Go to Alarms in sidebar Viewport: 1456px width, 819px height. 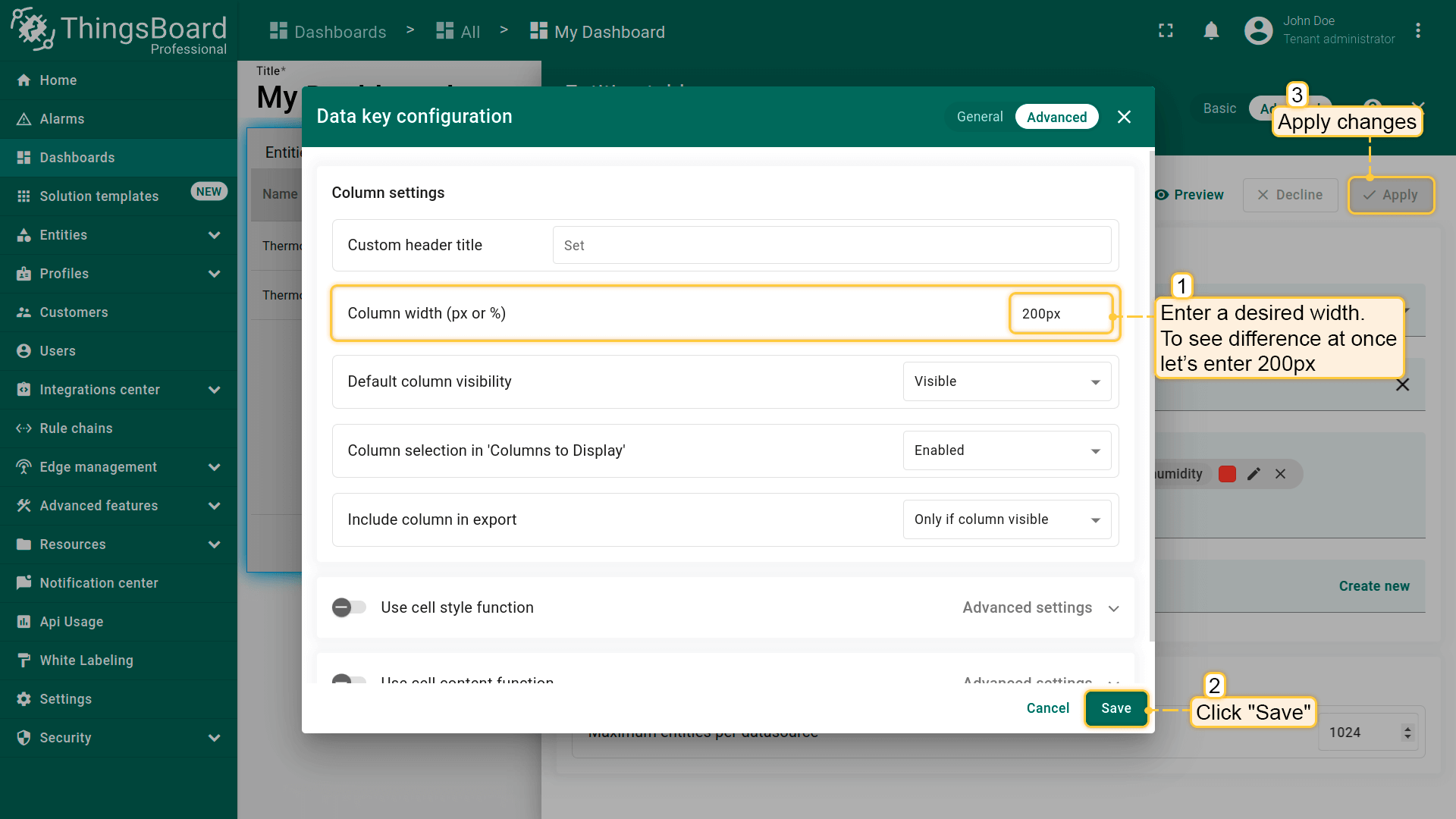pos(62,119)
